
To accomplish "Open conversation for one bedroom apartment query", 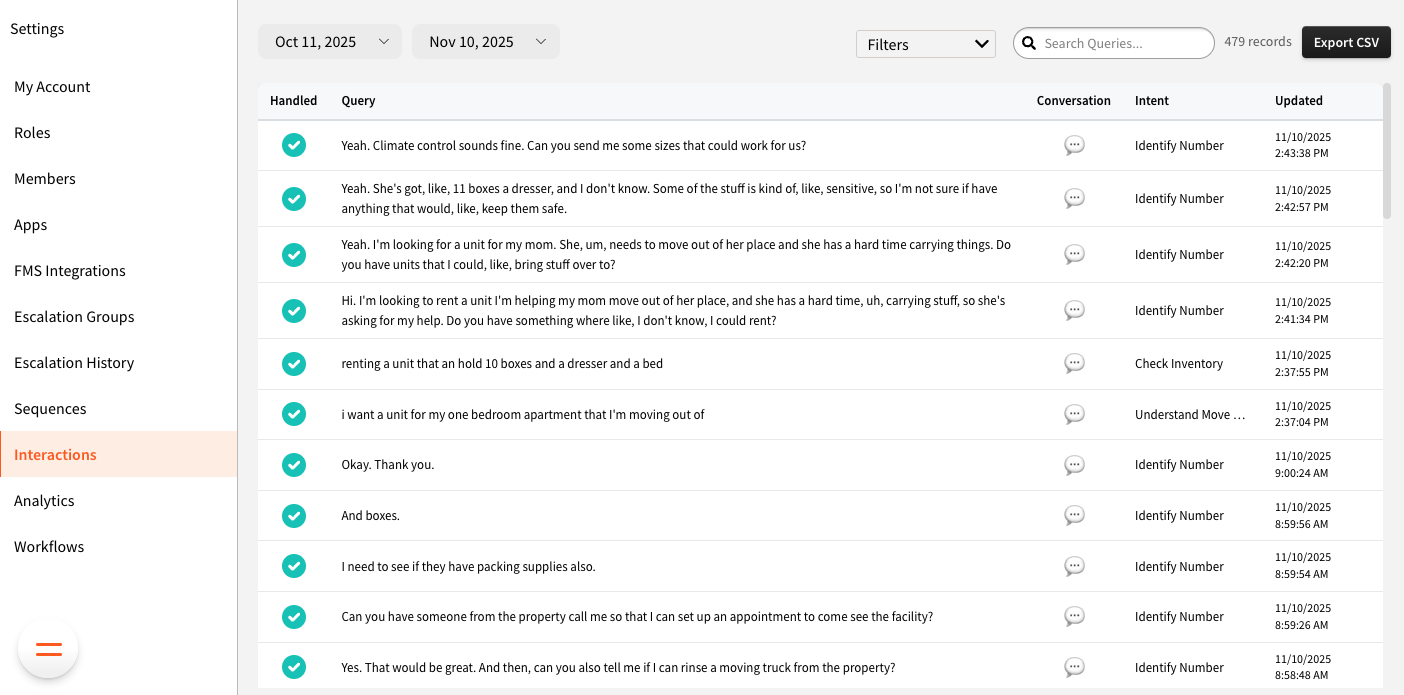I will [1074, 414].
